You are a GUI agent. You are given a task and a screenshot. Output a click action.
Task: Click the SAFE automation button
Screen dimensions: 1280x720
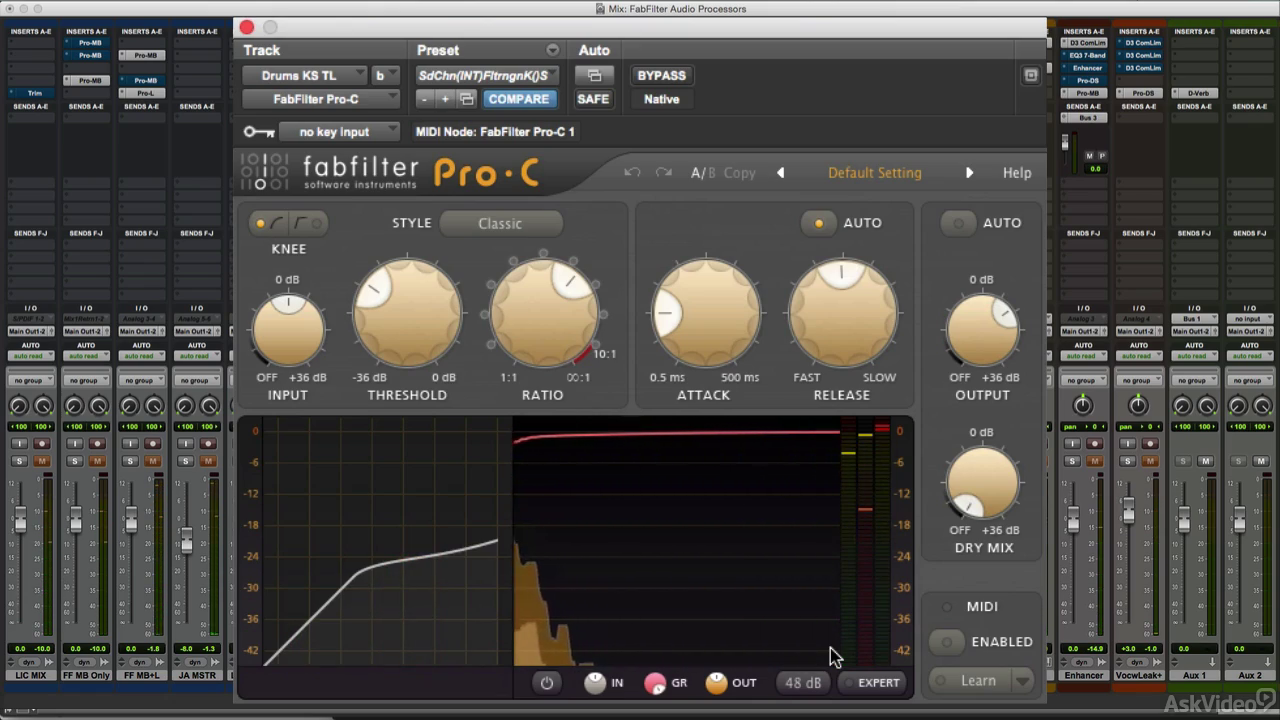tap(593, 99)
